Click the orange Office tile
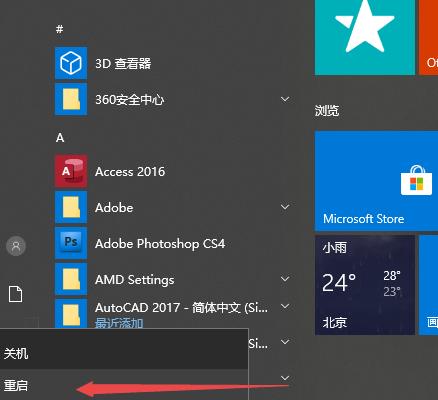Viewport: 438px width, 400px height. point(428,37)
